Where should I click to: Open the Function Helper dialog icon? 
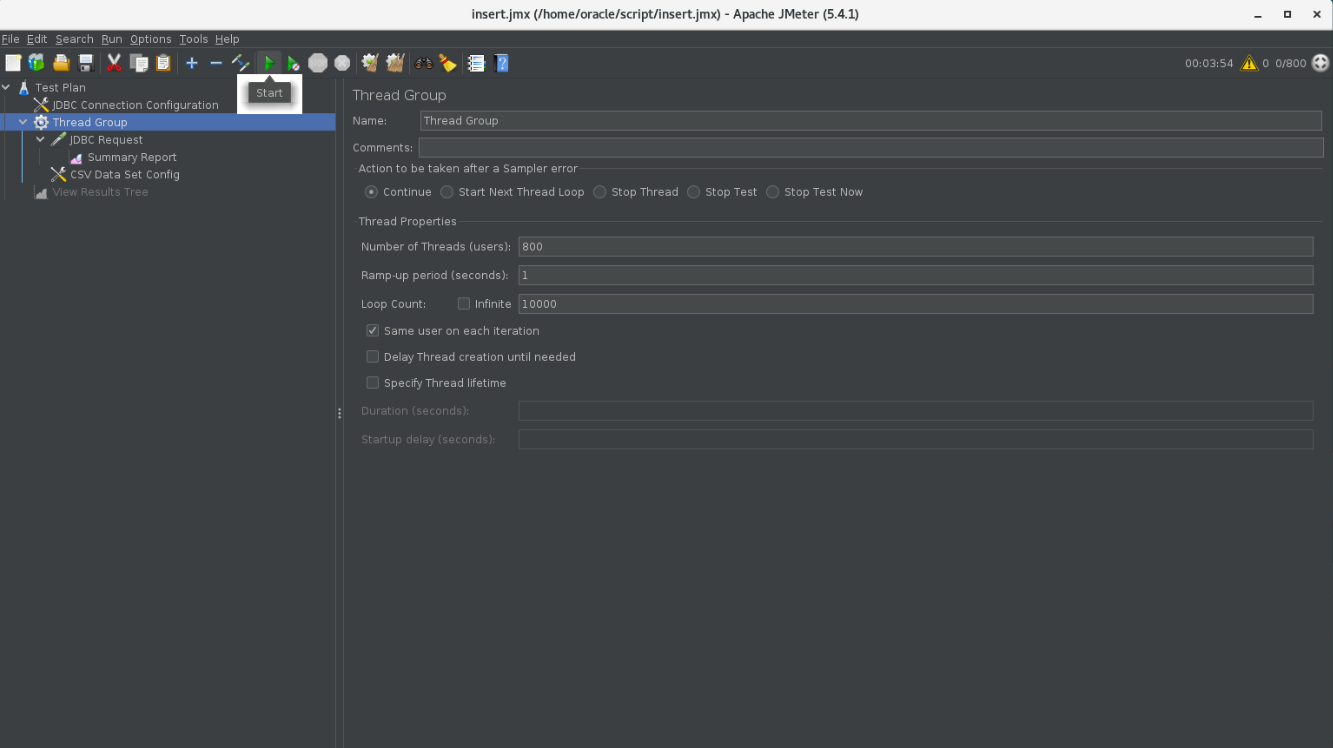pos(477,63)
